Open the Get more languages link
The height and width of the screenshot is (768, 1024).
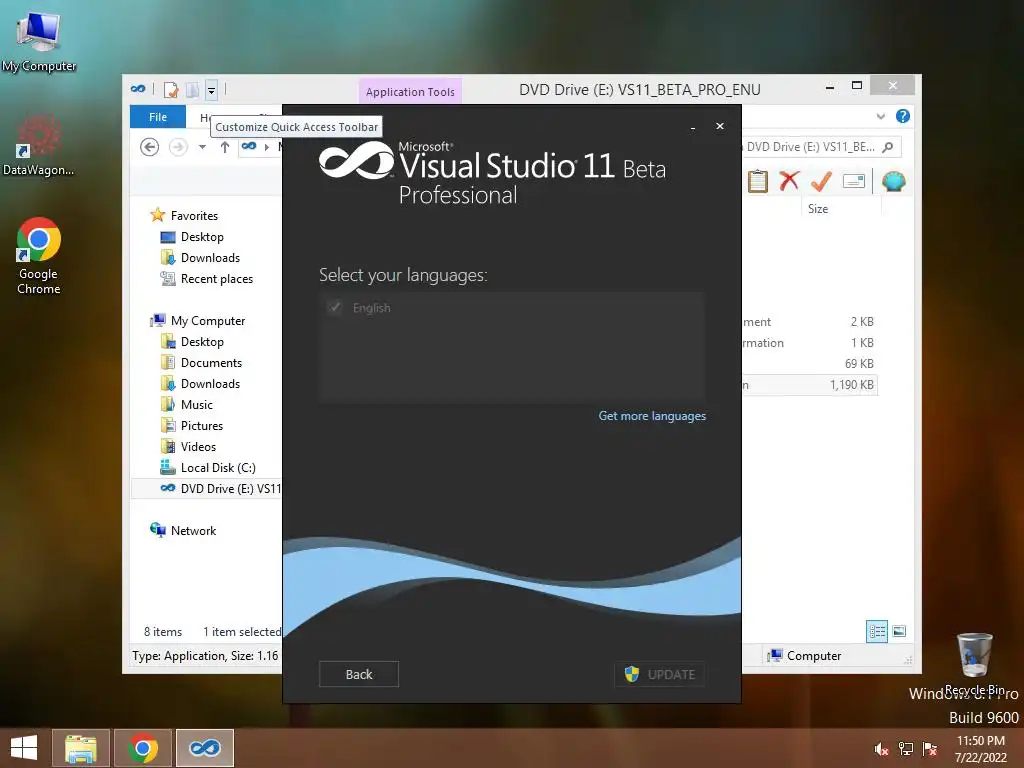(652, 416)
